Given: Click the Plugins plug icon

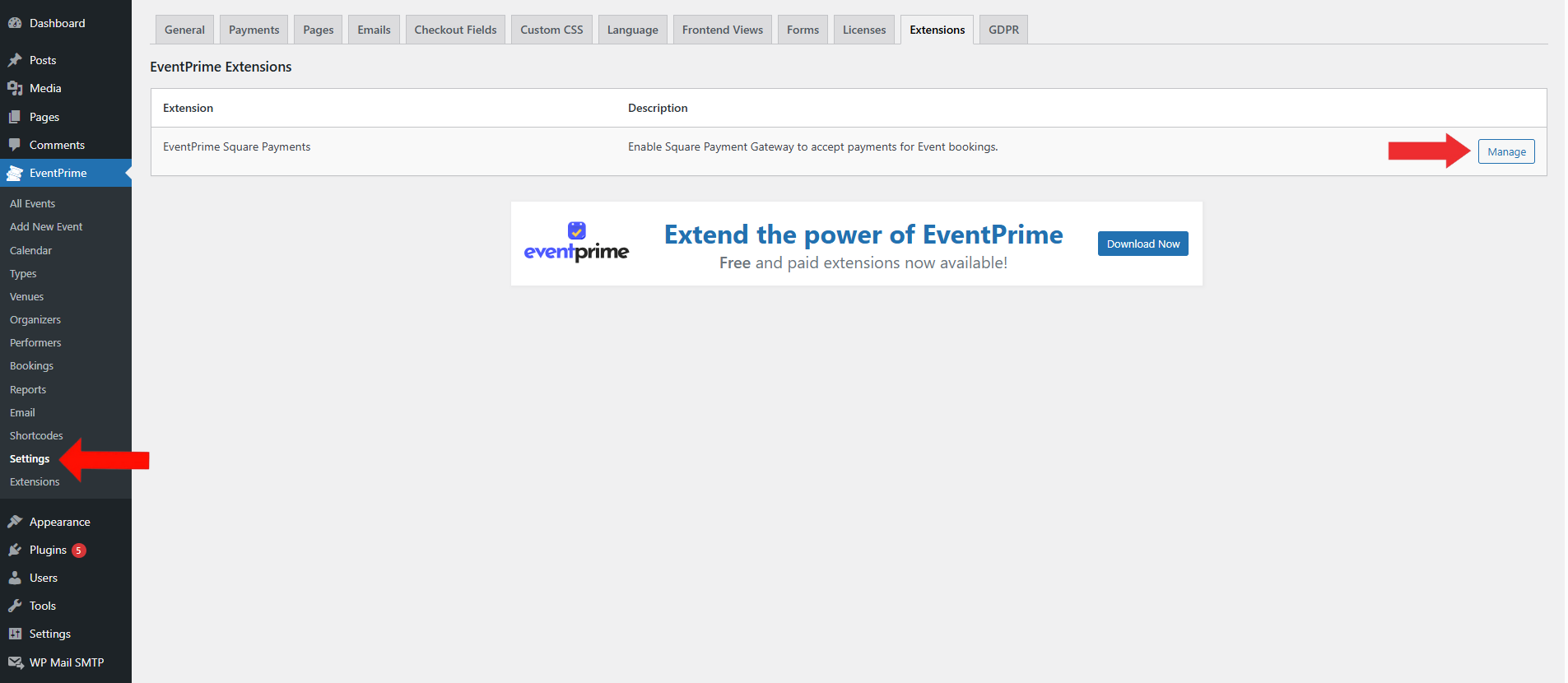Looking at the screenshot, I should pyautogui.click(x=15, y=550).
